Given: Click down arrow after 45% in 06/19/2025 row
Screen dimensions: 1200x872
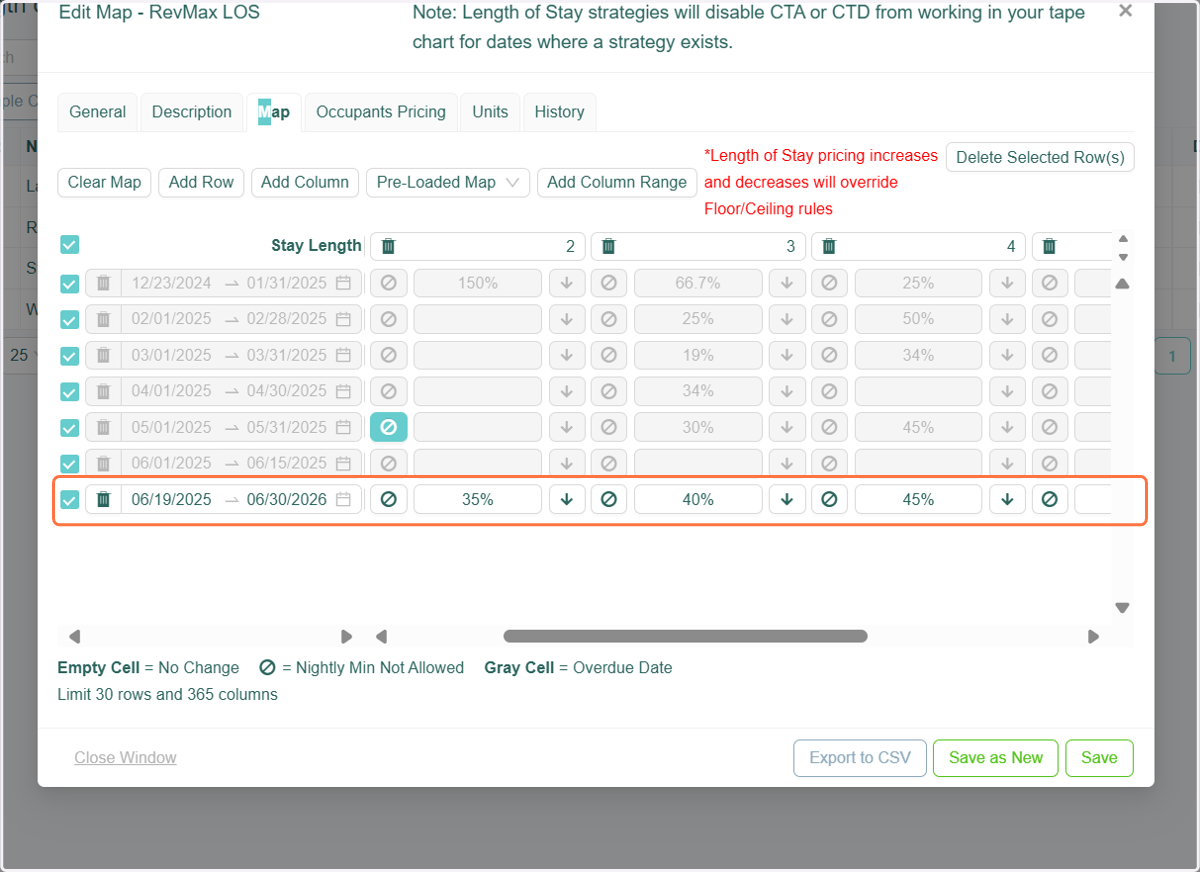Looking at the screenshot, I should coord(1007,499).
